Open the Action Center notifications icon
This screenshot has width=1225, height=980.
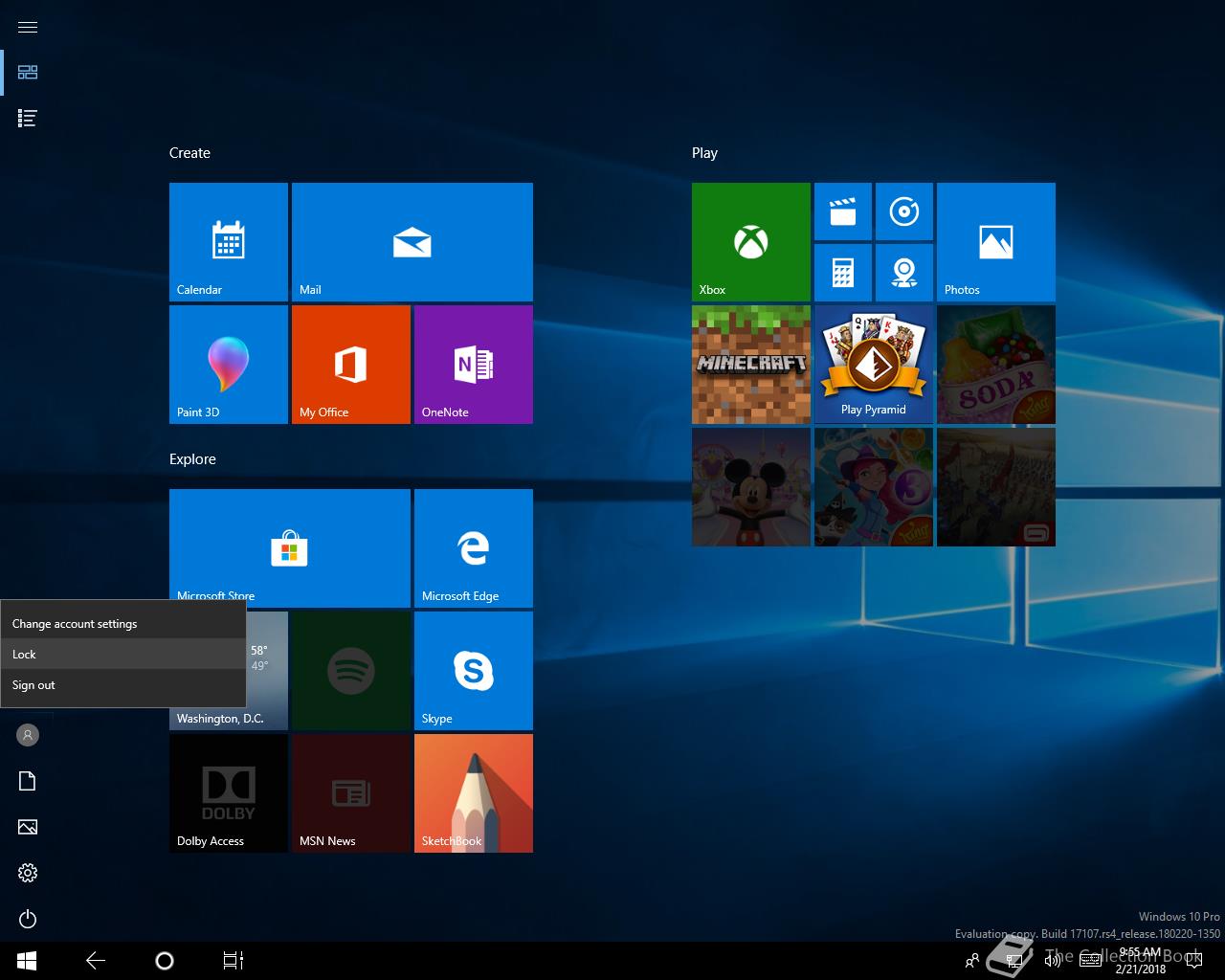pos(1194,961)
